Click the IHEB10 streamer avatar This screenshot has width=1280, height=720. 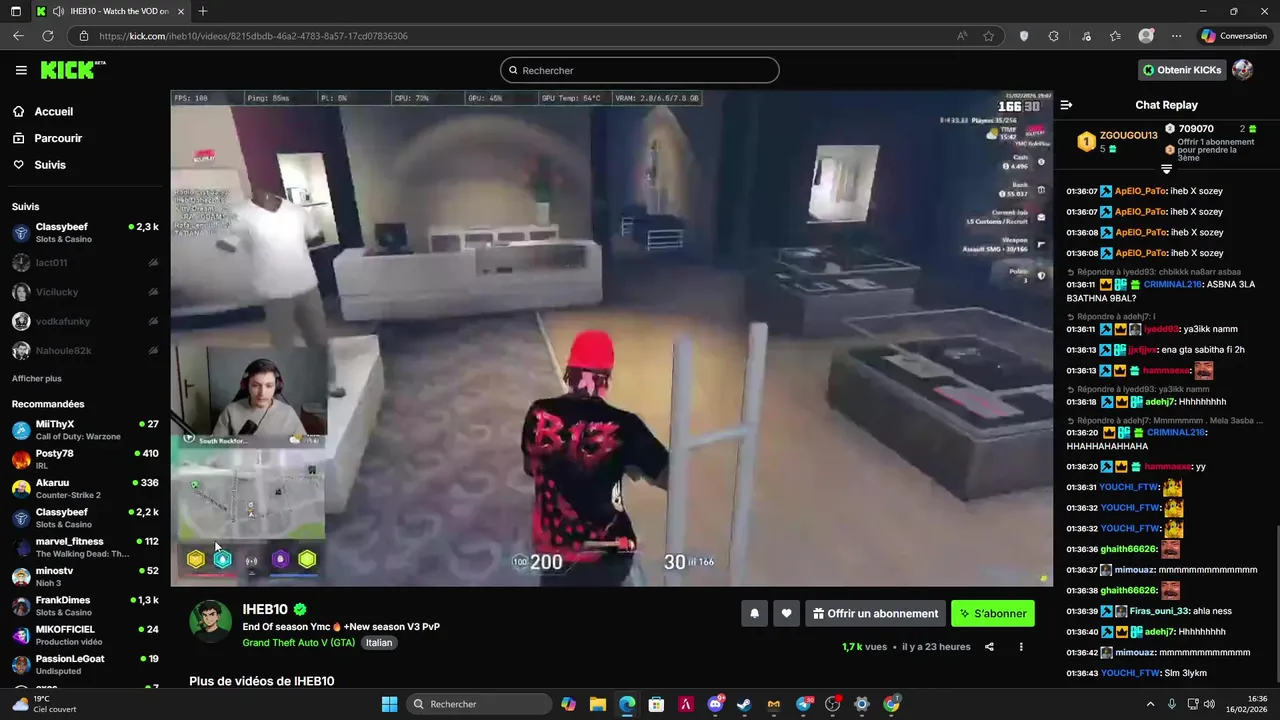pos(211,622)
